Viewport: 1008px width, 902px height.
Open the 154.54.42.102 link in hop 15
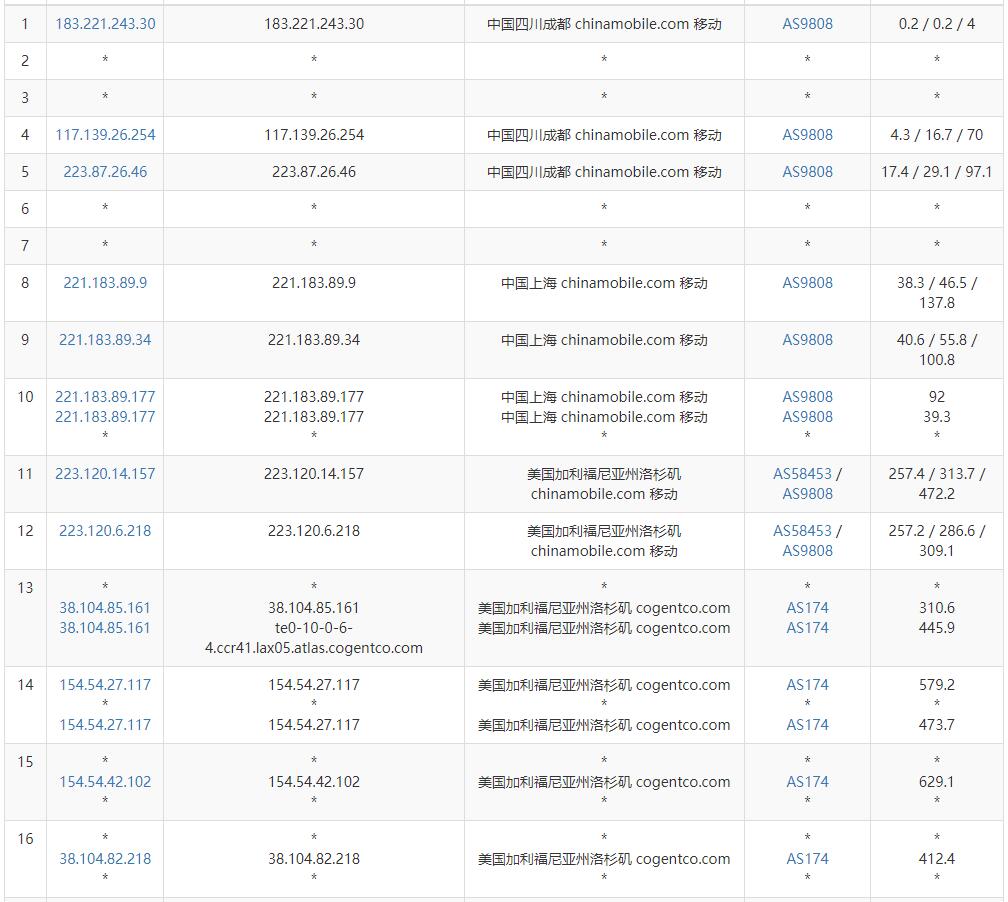[x=105, y=782]
